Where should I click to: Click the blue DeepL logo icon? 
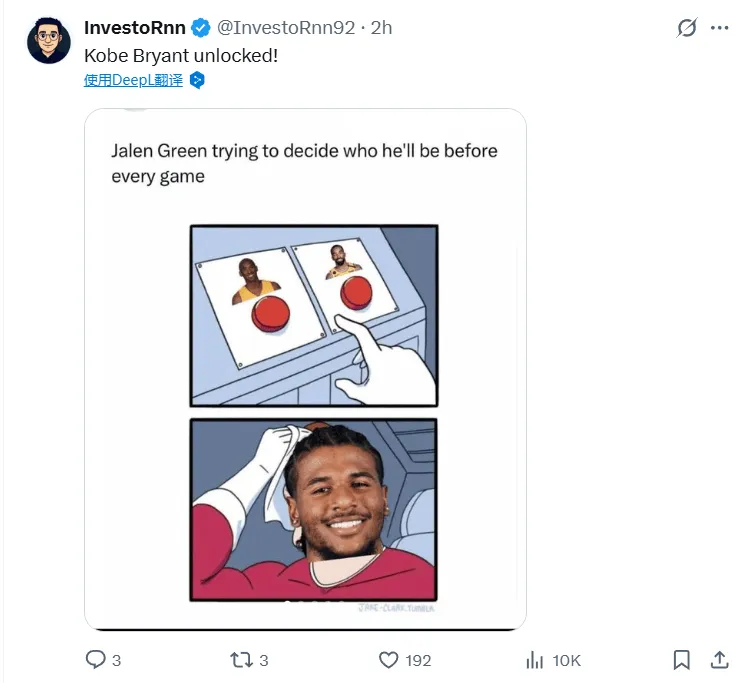tap(198, 80)
